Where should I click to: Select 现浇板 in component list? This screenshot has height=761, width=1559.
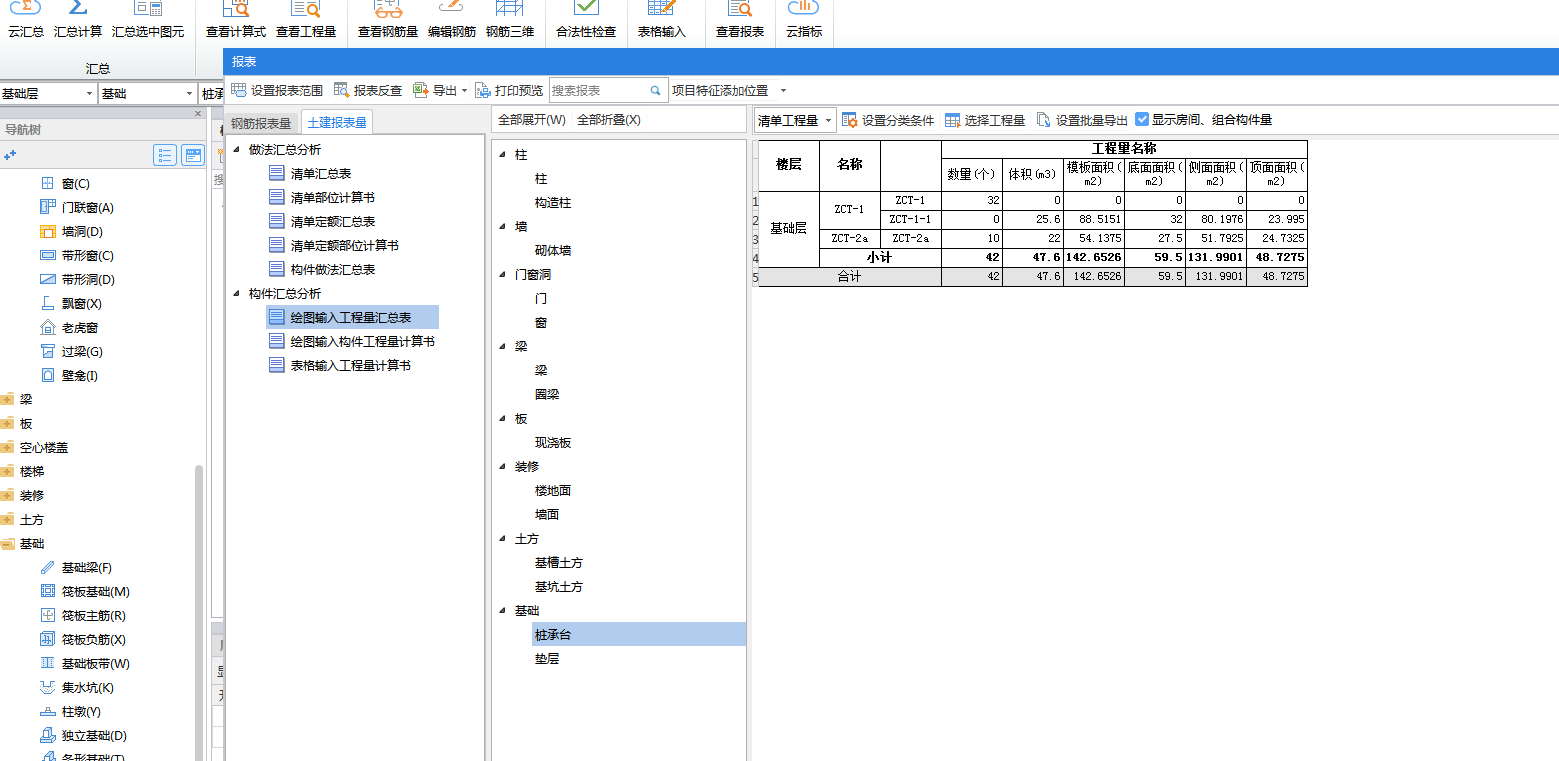click(x=553, y=443)
